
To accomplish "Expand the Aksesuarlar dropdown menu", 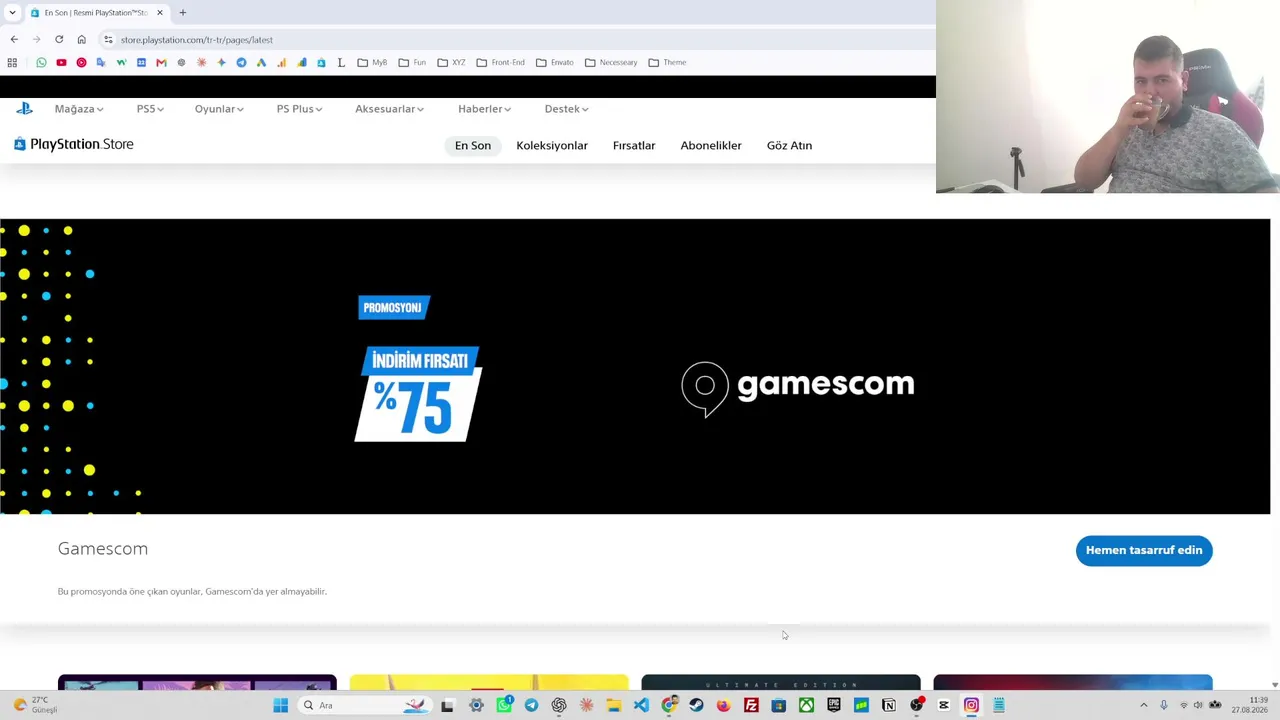I will tap(389, 109).
